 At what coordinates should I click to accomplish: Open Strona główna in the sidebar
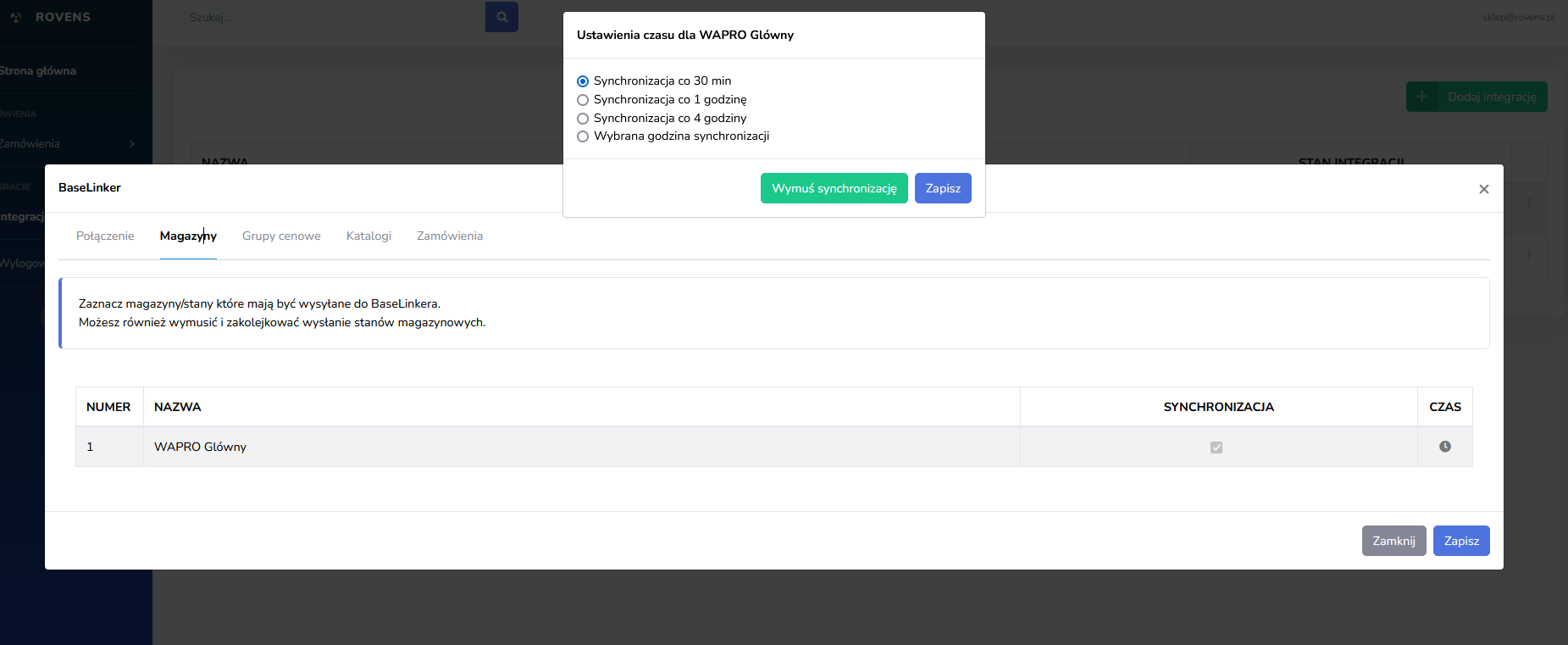click(38, 71)
